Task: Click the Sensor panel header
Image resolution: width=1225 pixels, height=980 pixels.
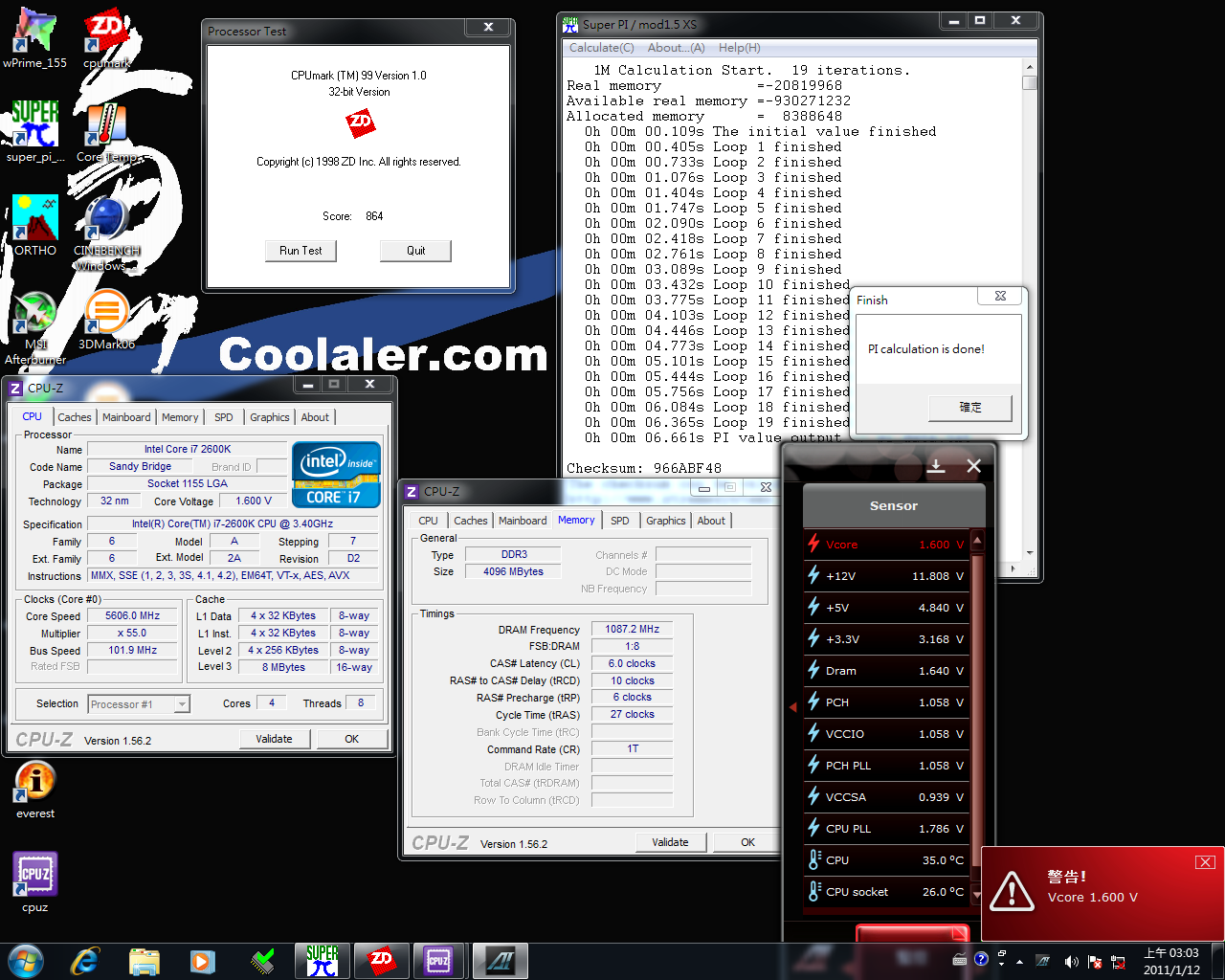Action: click(x=894, y=505)
